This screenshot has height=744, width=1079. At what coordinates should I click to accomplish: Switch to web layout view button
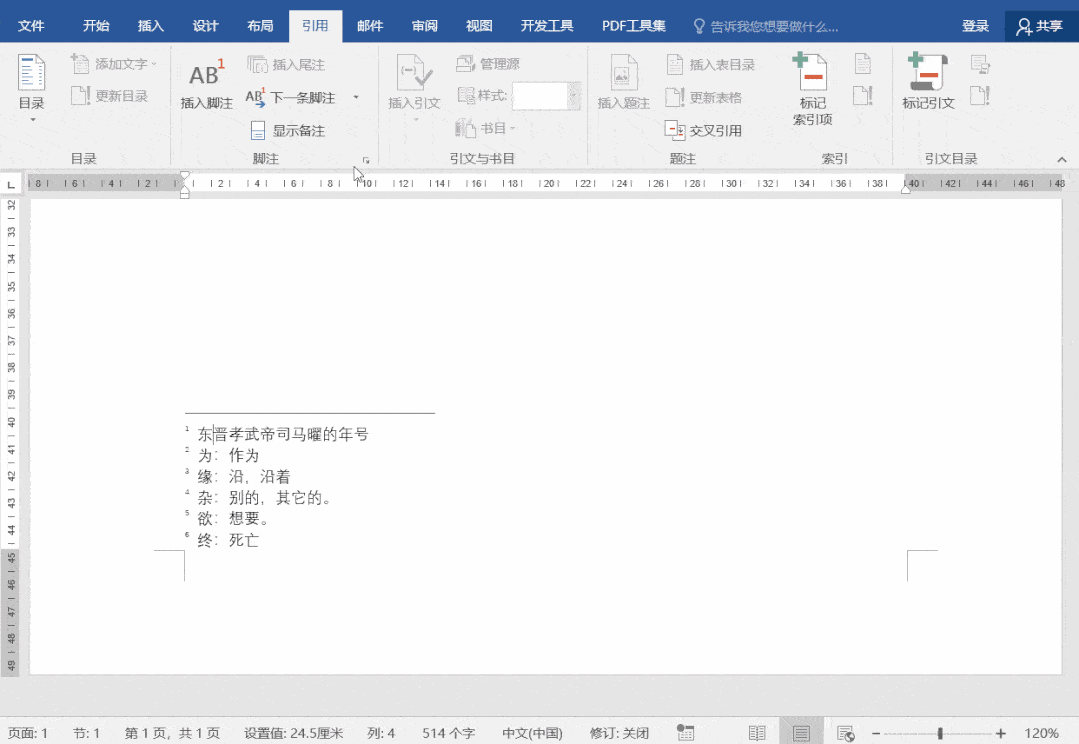point(845,733)
